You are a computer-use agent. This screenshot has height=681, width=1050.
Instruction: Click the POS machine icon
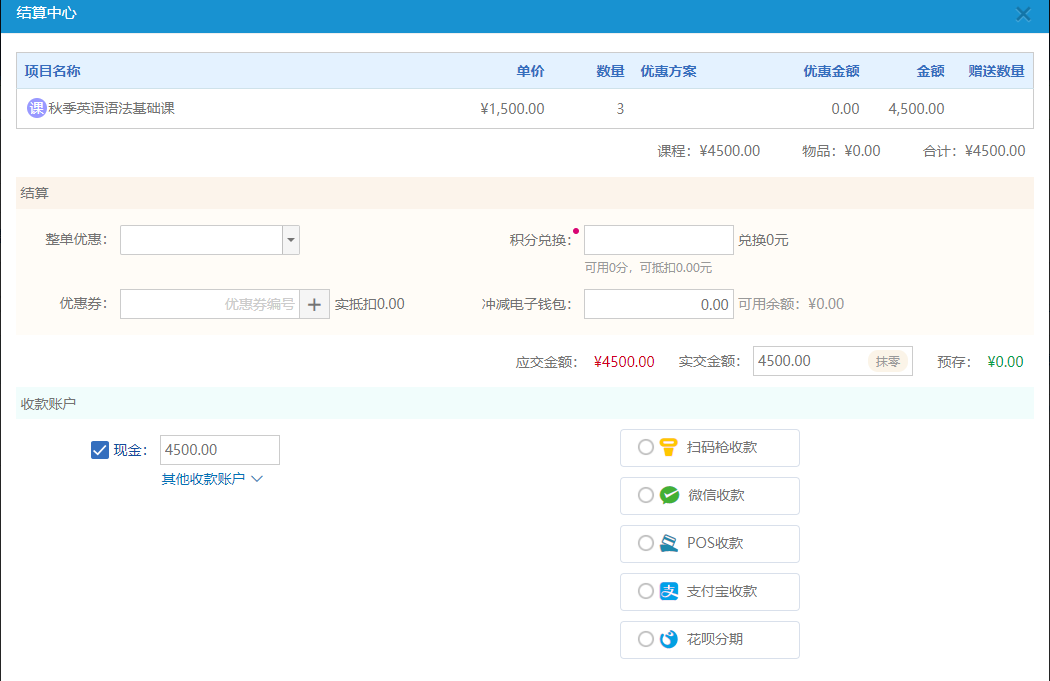(669, 544)
